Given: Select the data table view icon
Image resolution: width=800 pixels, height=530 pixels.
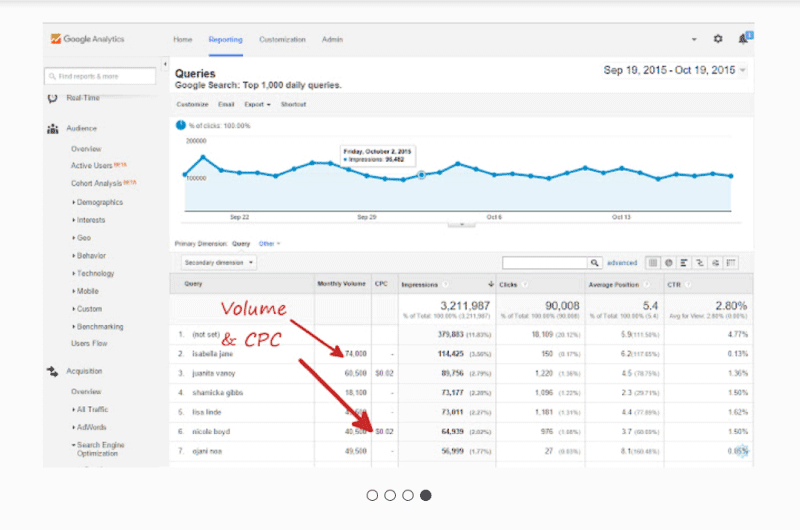Looking at the screenshot, I should pyautogui.click(x=653, y=263).
